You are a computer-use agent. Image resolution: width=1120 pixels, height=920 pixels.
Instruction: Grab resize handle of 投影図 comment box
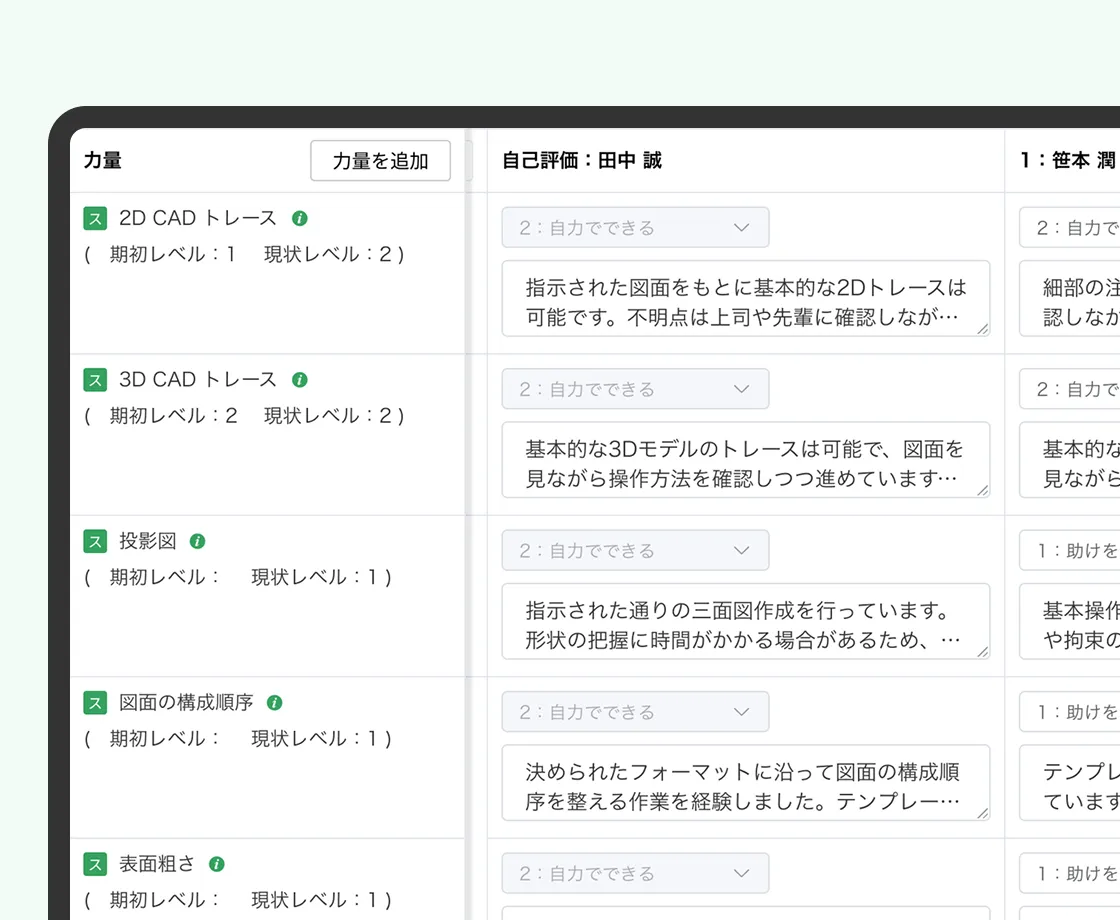pyautogui.click(x=983, y=651)
